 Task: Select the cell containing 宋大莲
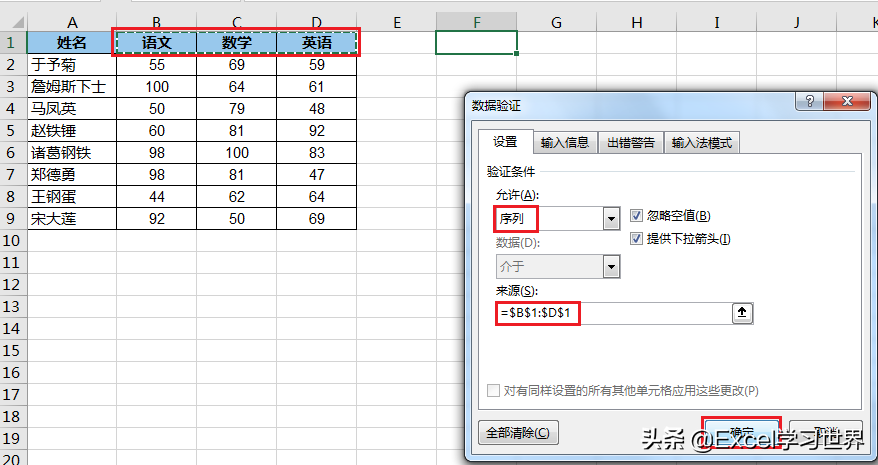coord(72,218)
